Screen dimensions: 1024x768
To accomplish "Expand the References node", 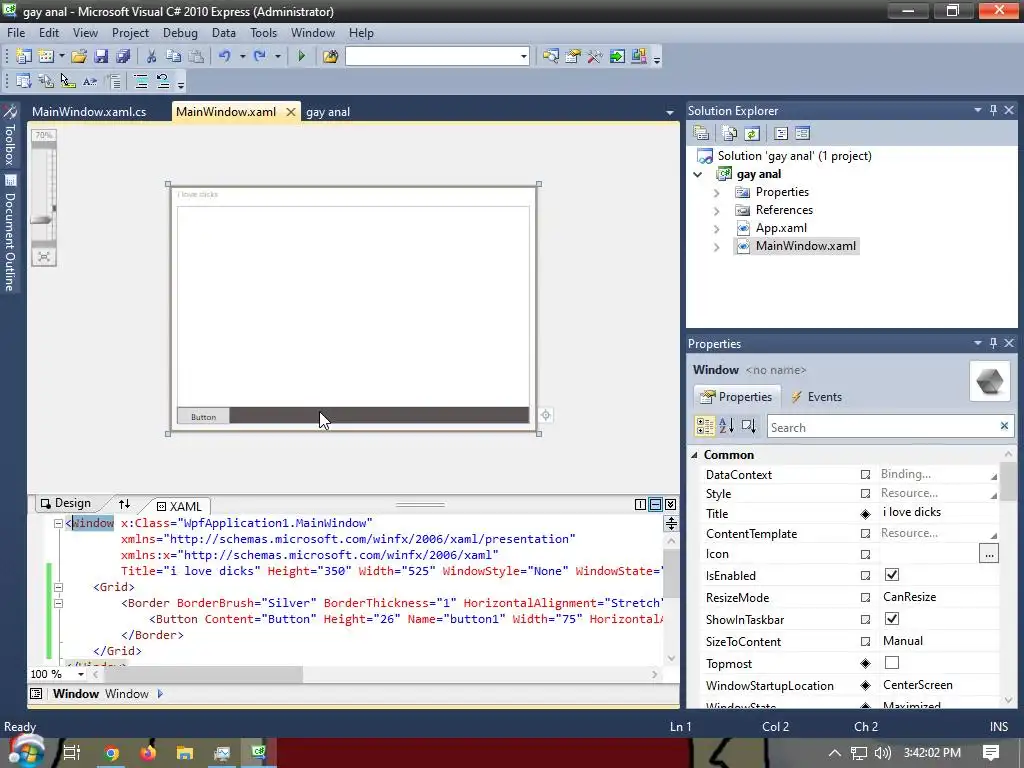I will coord(716,210).
